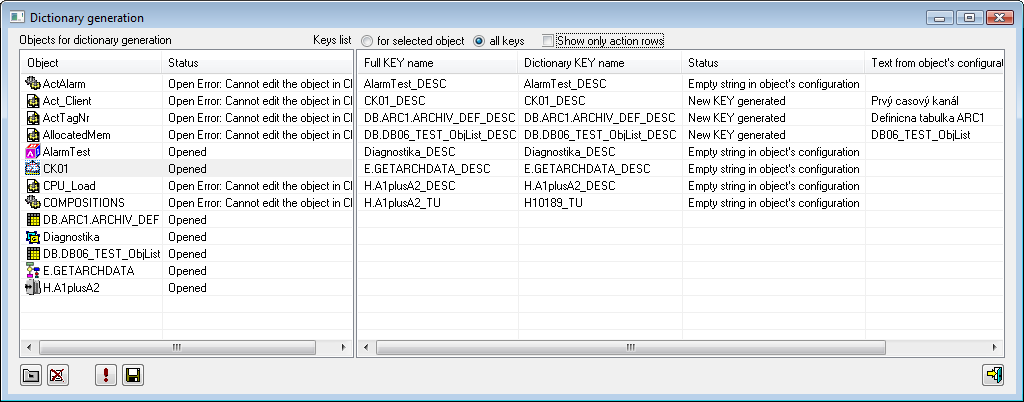1024x402 pixels.
Task: Click the H.A1plusA2 object icon
Action: (x=34, y=288)
